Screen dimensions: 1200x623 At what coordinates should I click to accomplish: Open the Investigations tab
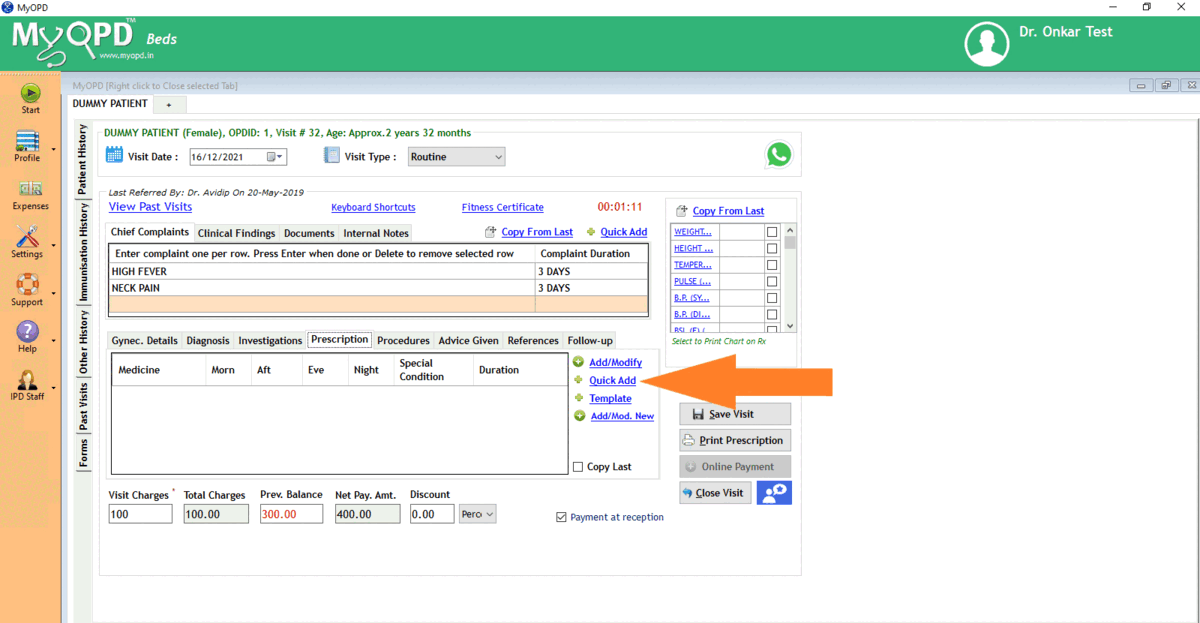270,341
